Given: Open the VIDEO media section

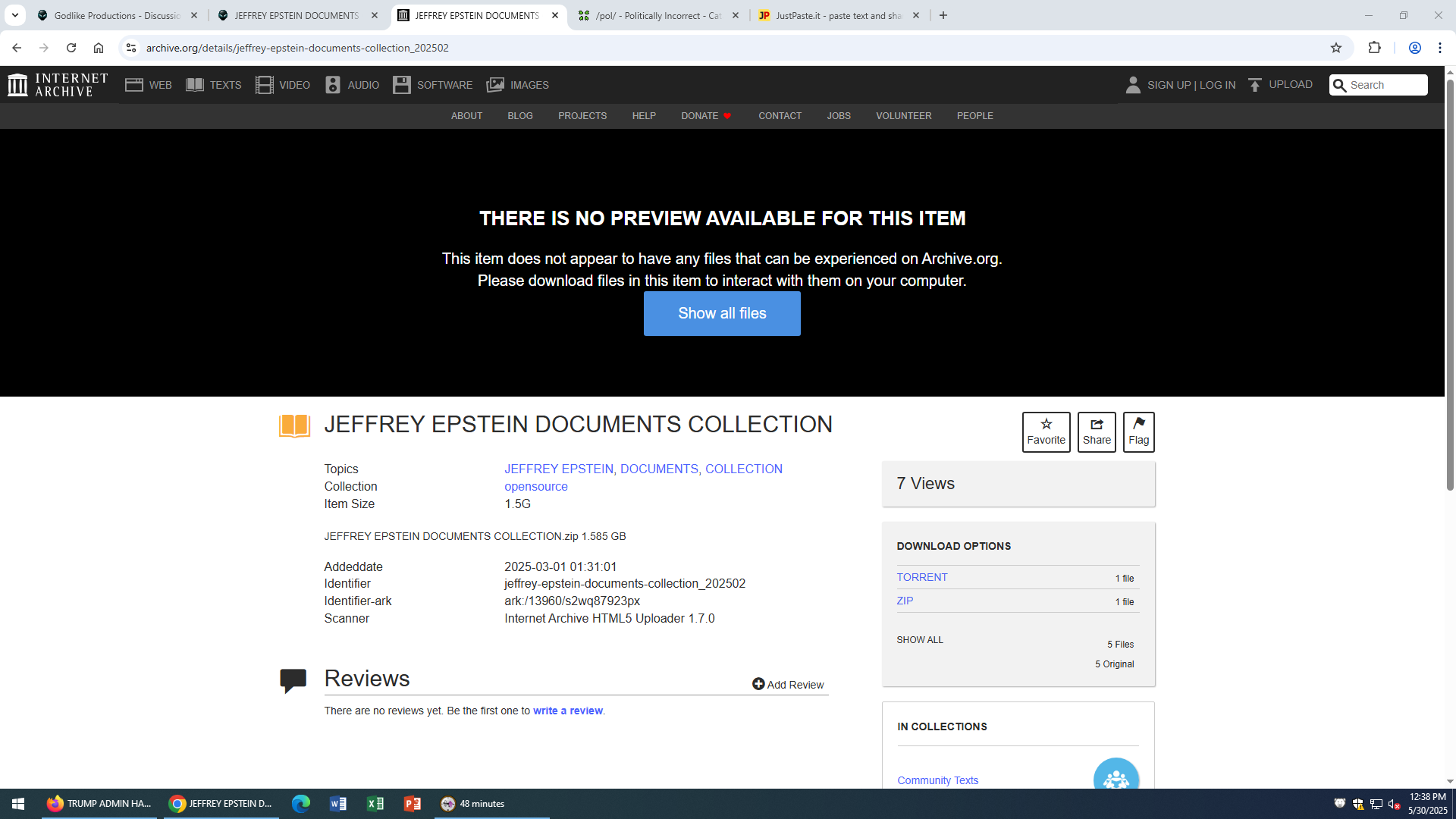Looking at the screenshot, I should pyautogui.click(x=283, y=85).
